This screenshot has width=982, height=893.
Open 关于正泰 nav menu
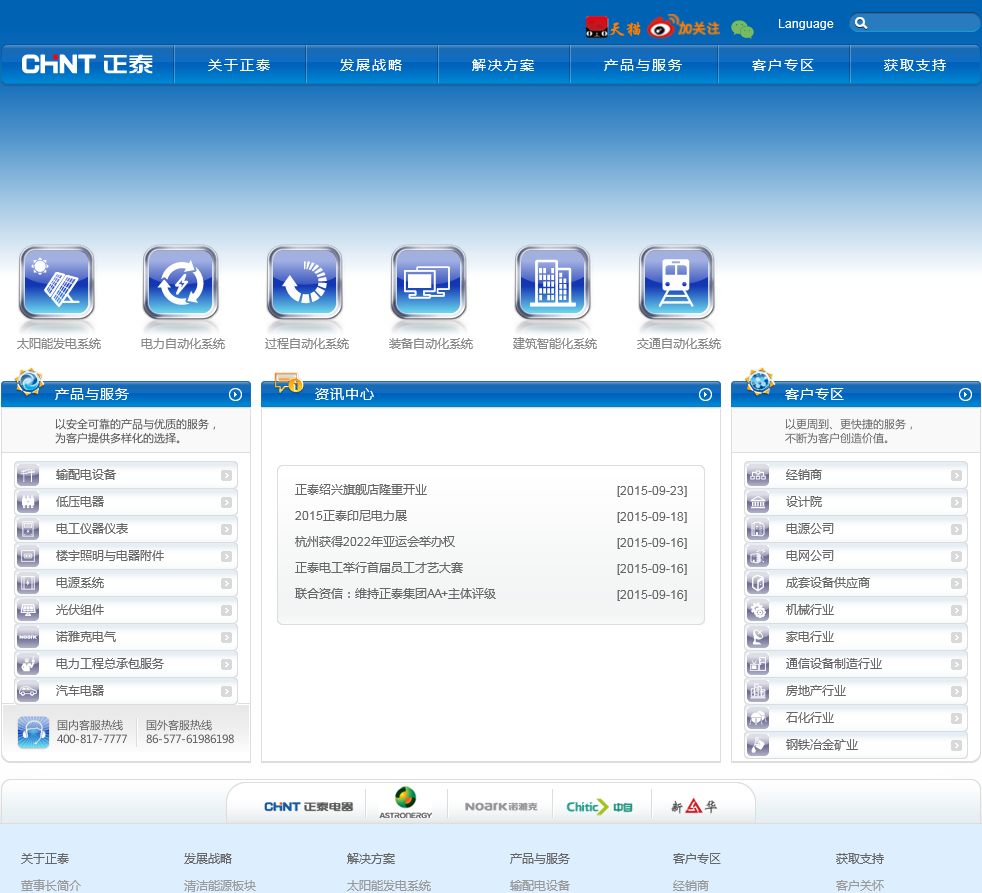tap(239, 65)
